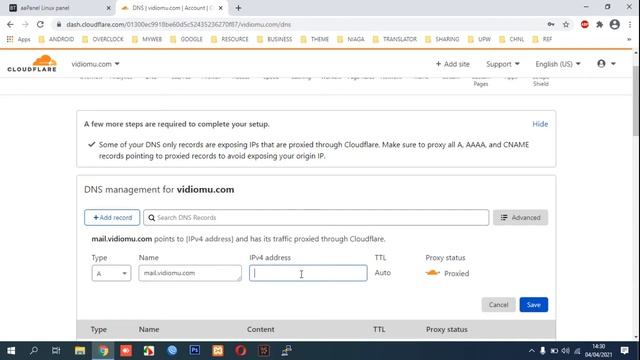Screen dimensions: 640x360
Task: Open the record Type dropdown showing A
Action: pos(111,273)
